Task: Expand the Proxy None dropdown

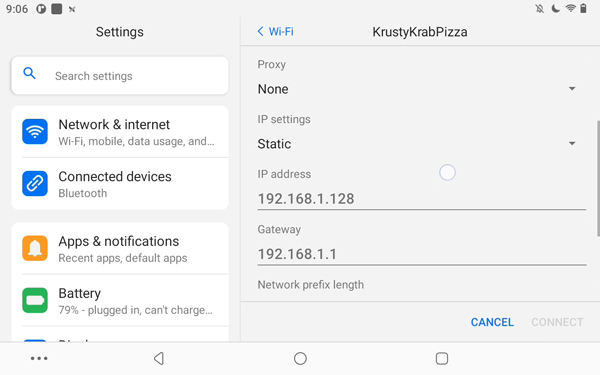Action: 419,89
